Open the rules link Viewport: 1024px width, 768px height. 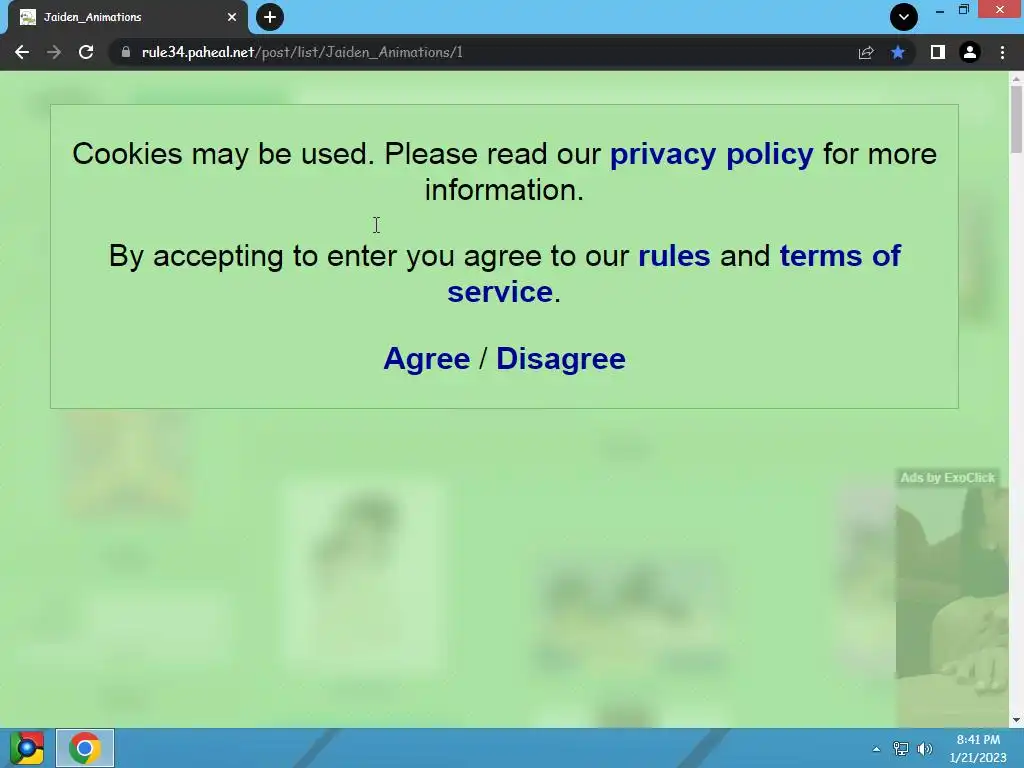pos(674,256)
